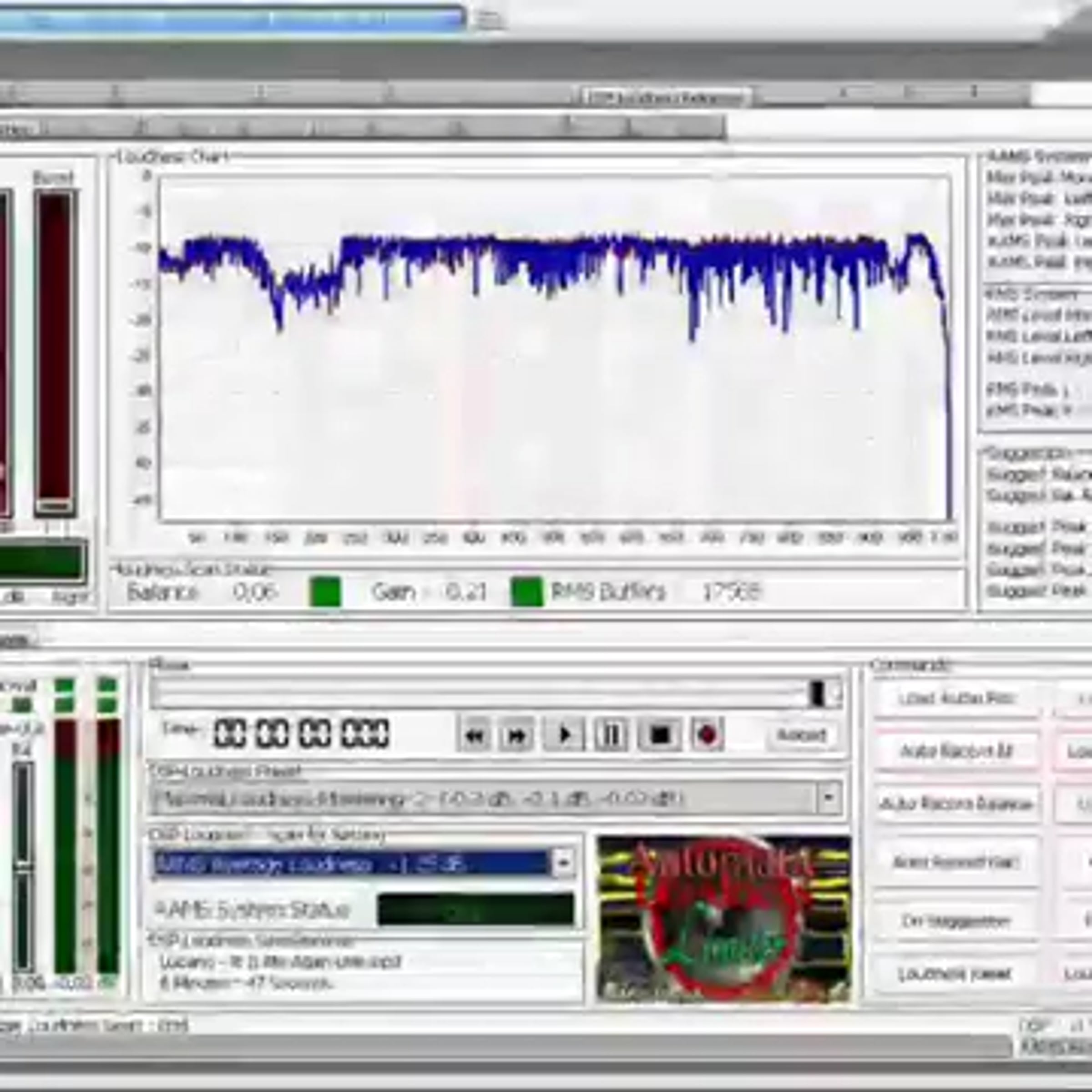Click the time counter display
Image resolution: width=1092 pixels, height=1092 pixels.
pyautogui.click(x=301, y=733)
